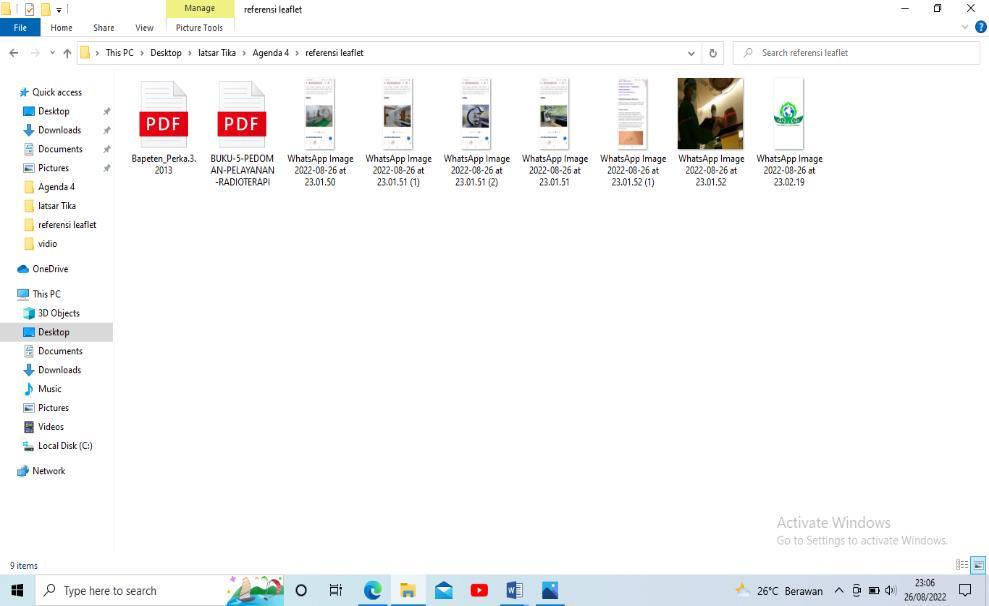Refresh the referensi leaflet folder
Screen dimensions: 989x606
pyautogui.click(x=713, y=53)
